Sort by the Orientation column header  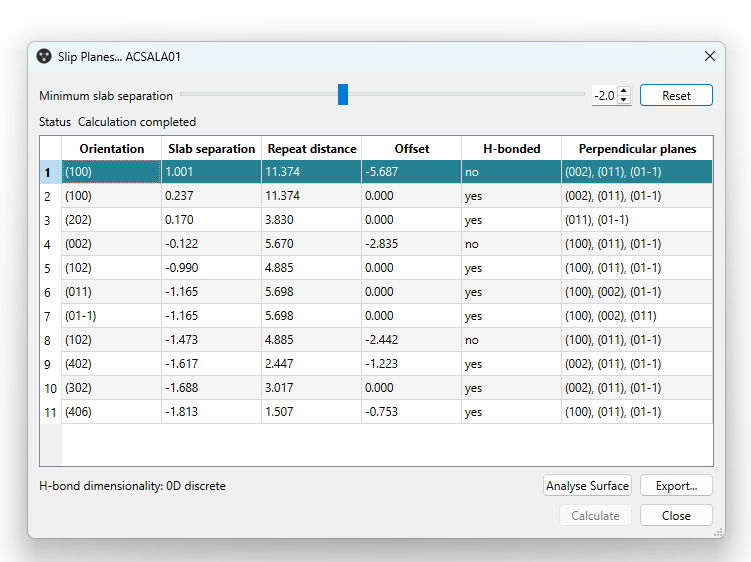(111, 149)
